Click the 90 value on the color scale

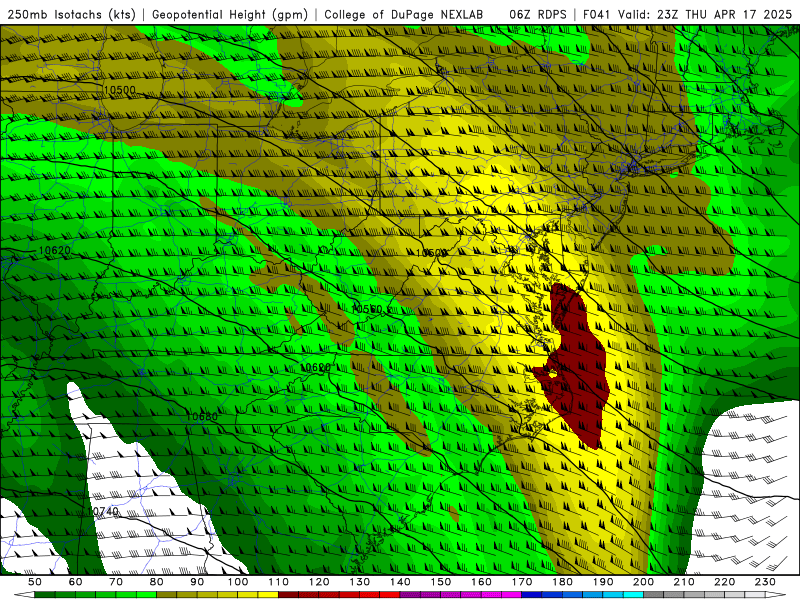point(197,582)
